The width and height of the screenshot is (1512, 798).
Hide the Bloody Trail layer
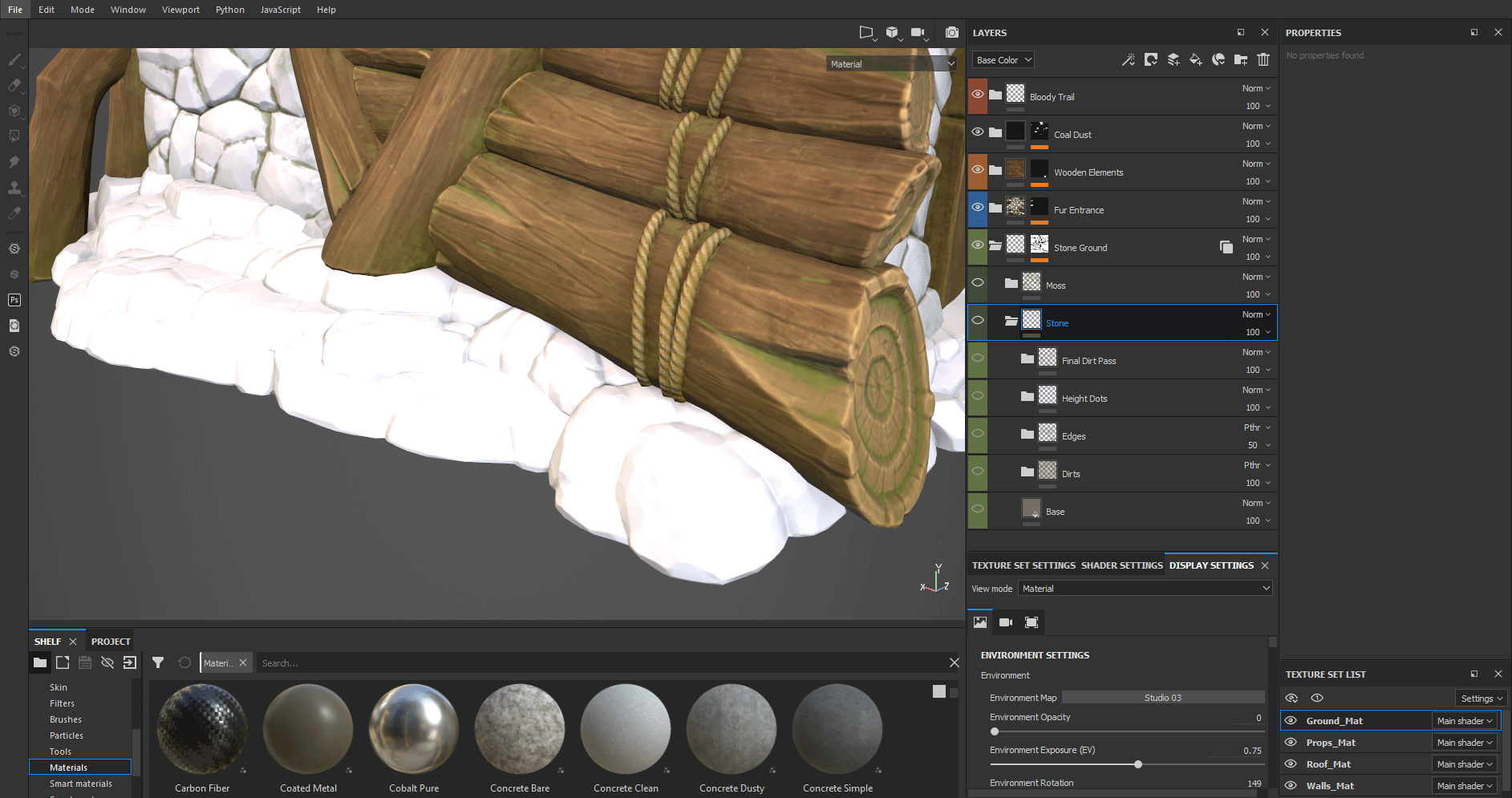978,95
